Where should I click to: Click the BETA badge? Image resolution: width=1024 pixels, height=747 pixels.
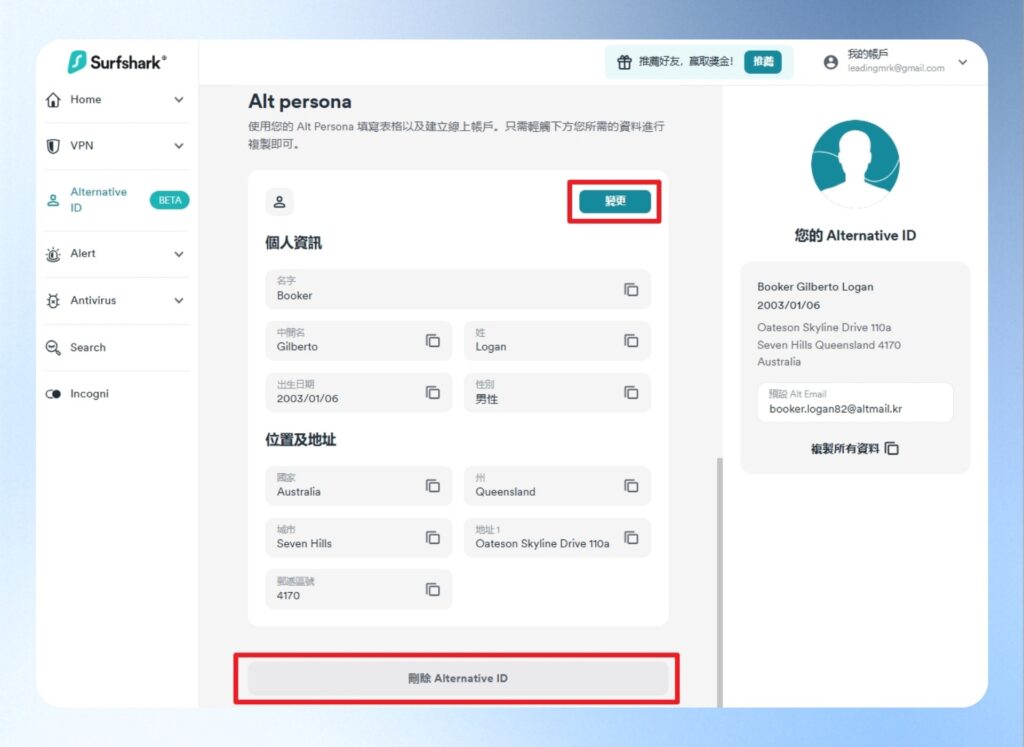(x=170, y=200)
